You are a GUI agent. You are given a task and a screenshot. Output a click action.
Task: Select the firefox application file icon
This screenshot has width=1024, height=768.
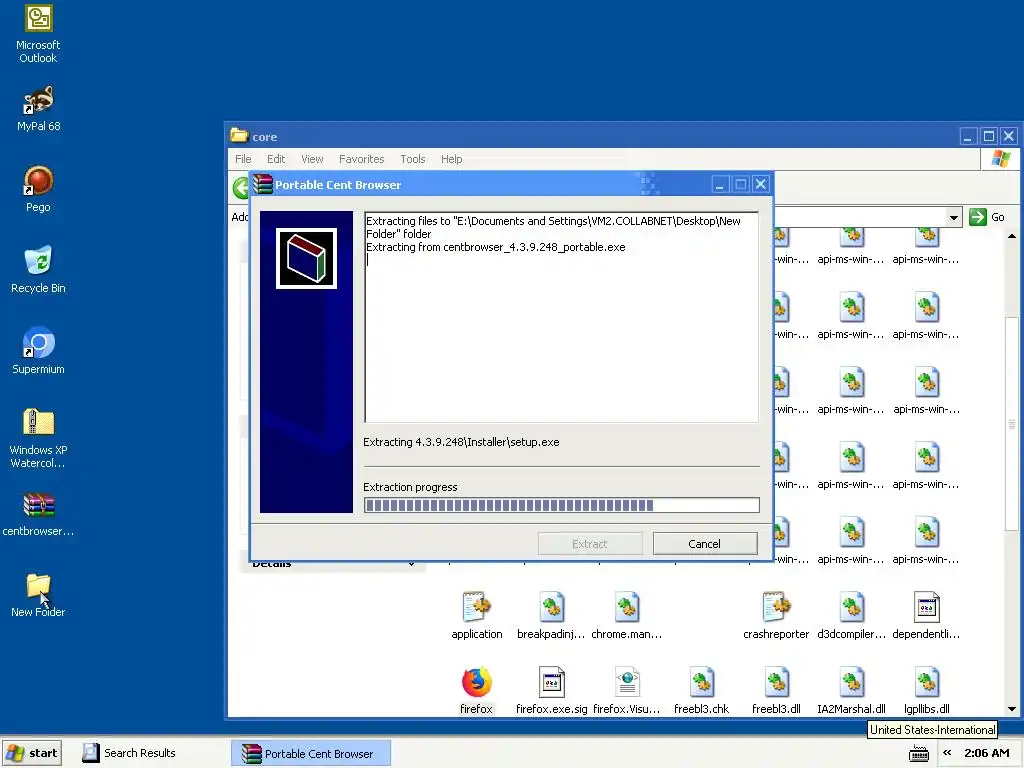[476, 691]
